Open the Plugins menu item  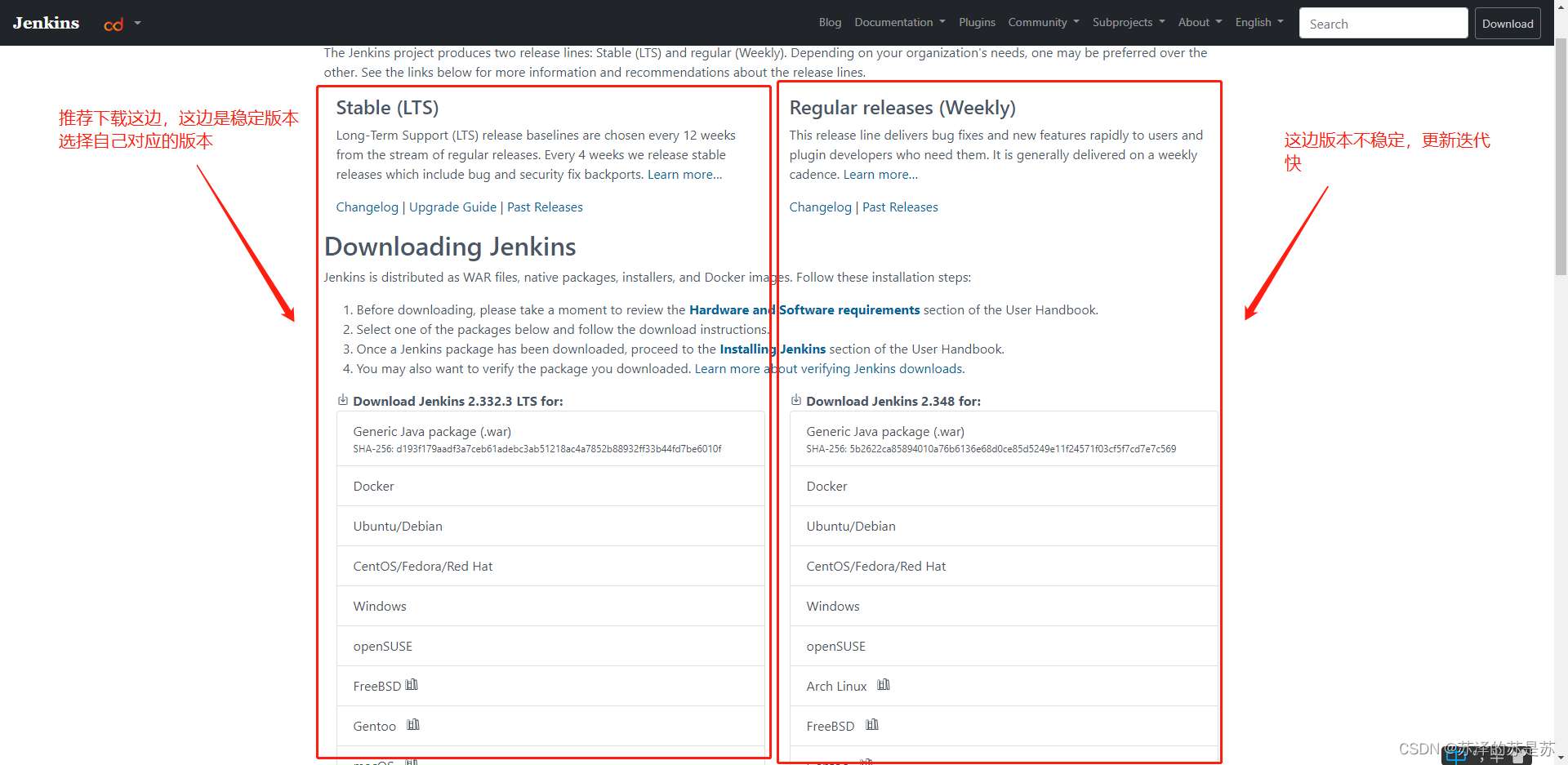tap(977, 22)
